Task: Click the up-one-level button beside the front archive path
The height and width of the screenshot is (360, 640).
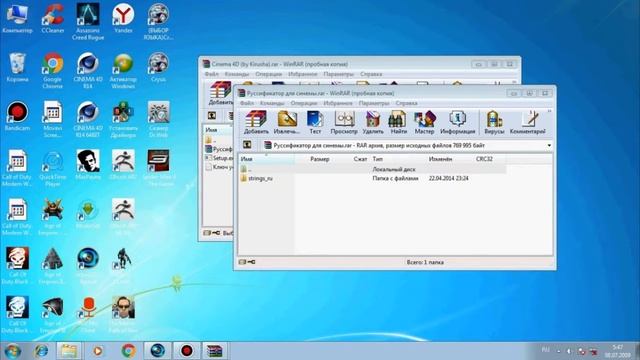Action: point(247,145)
